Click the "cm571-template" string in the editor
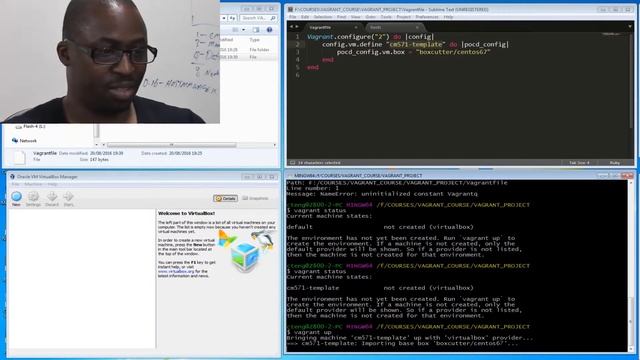Viewport: 640px width, 360px height. pyautogui.click(x=415, y=44)
